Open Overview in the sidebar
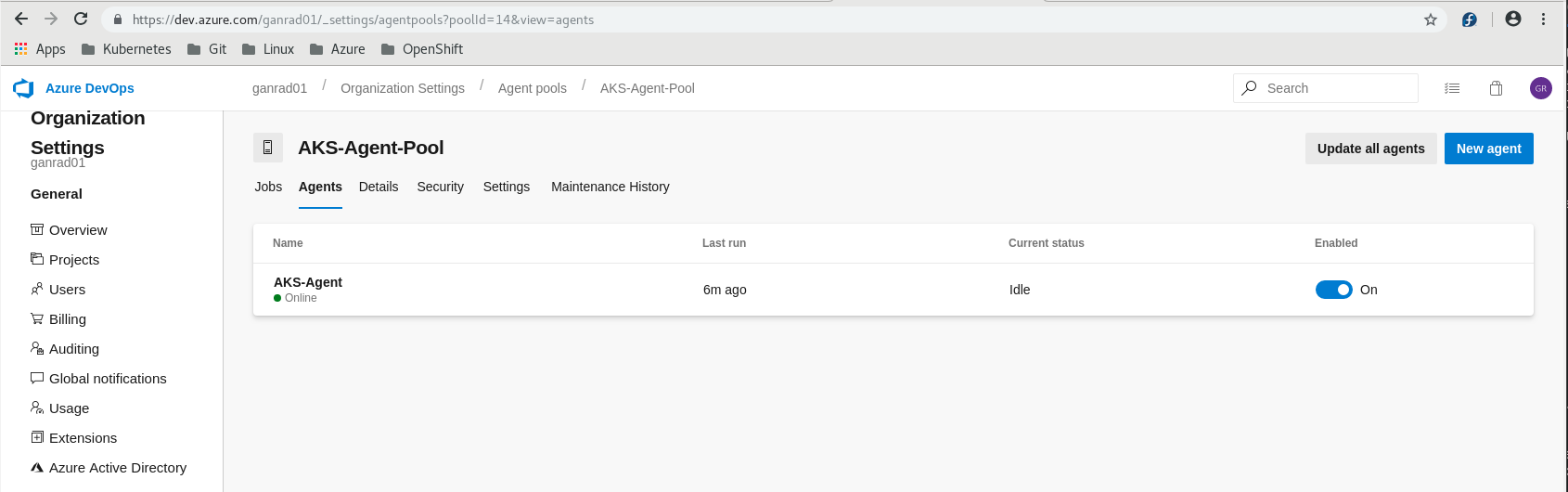The width and height of the screenshot is (1568, 492). (69, 230)
